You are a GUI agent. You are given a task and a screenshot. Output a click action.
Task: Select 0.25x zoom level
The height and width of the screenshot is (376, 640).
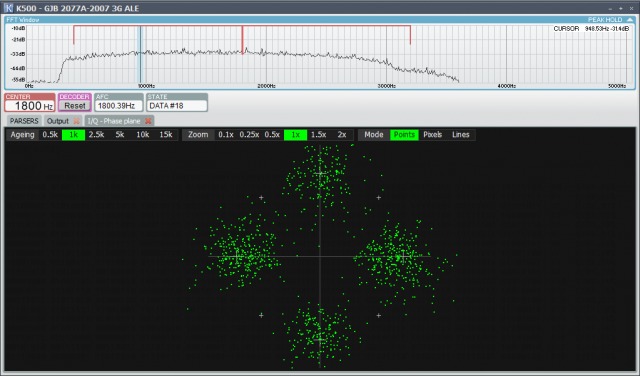[249, 135]
